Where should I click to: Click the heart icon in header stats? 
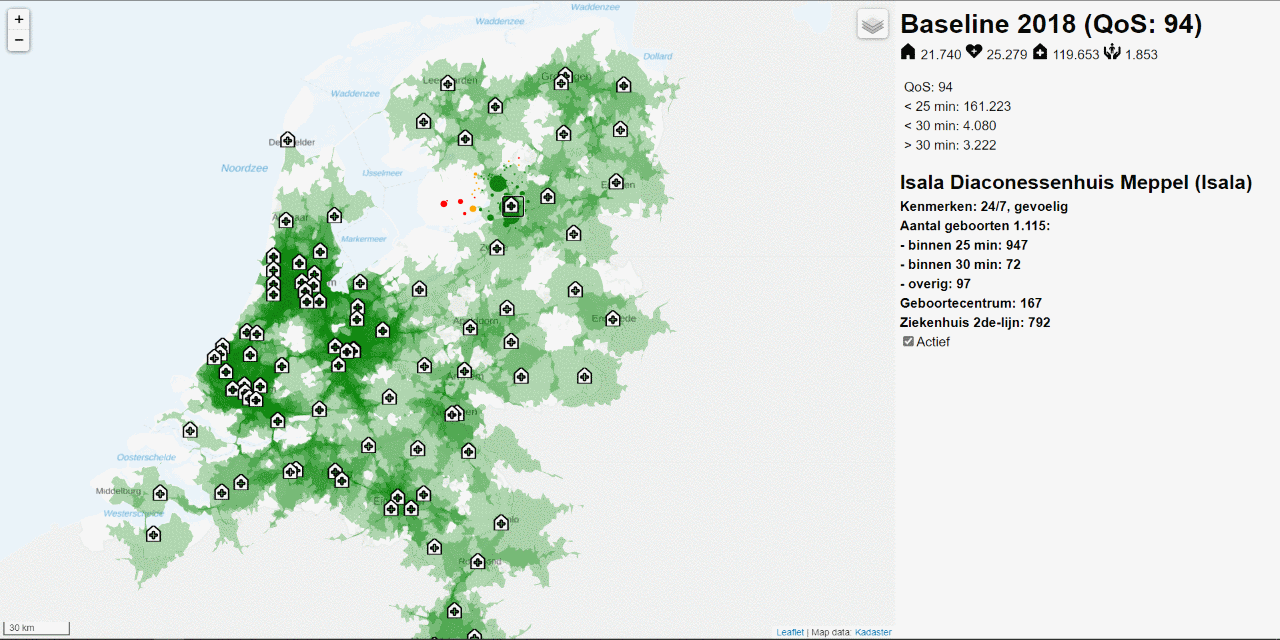coord(974,52)
